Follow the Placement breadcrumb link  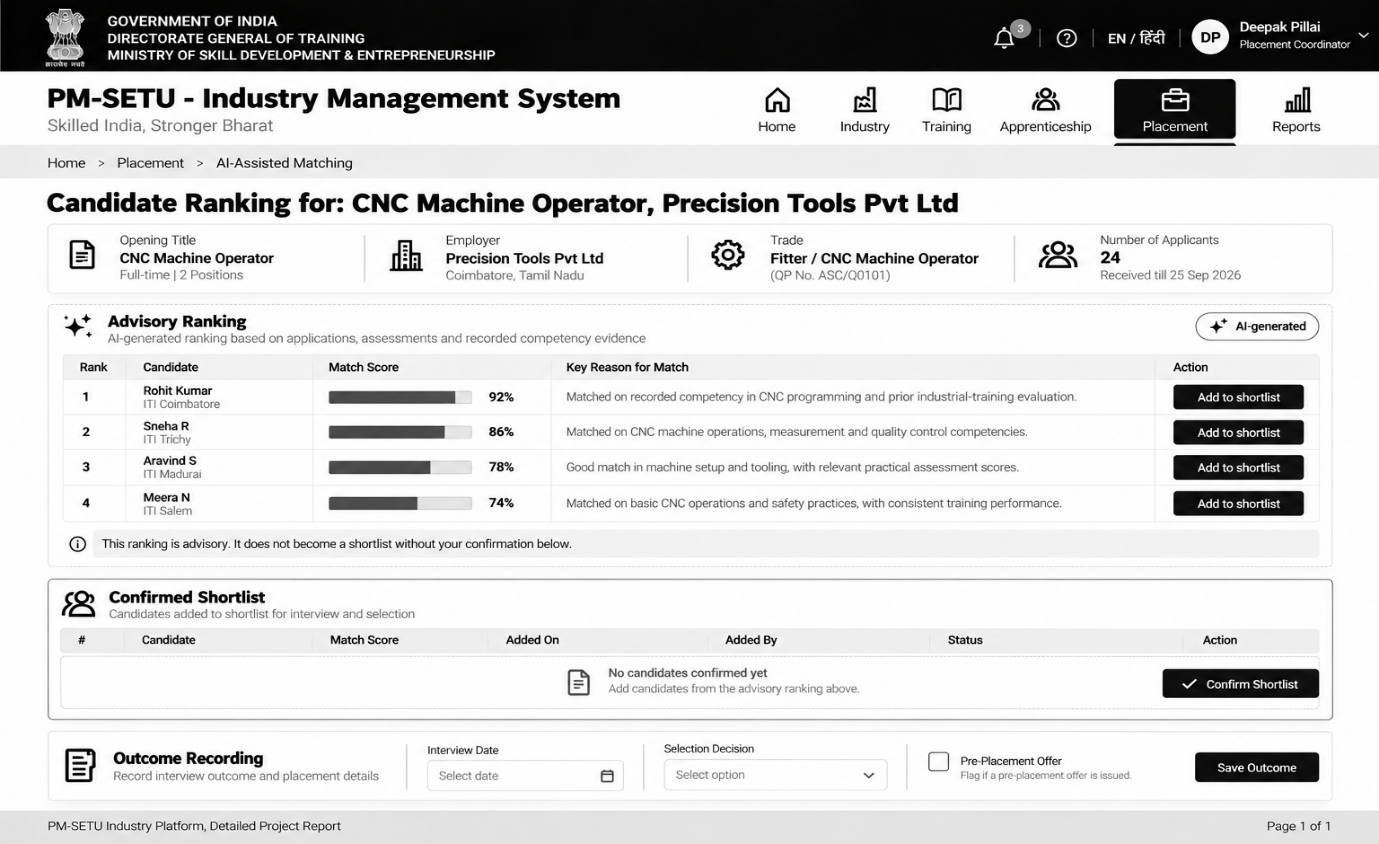tap(150, 163)
